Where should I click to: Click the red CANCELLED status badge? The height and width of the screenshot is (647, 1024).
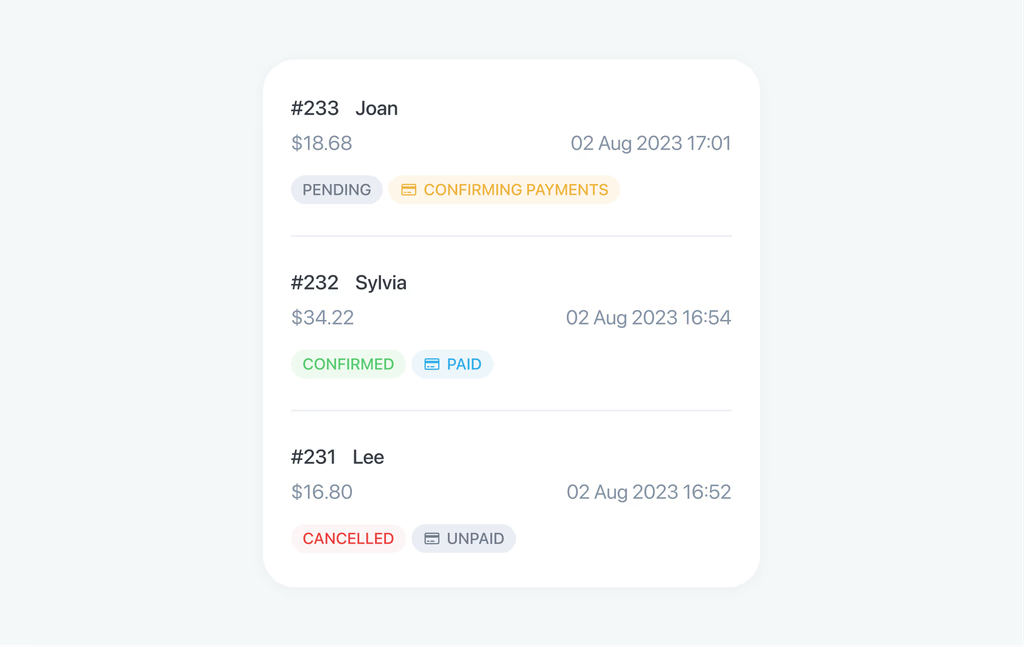click(348, 539)
